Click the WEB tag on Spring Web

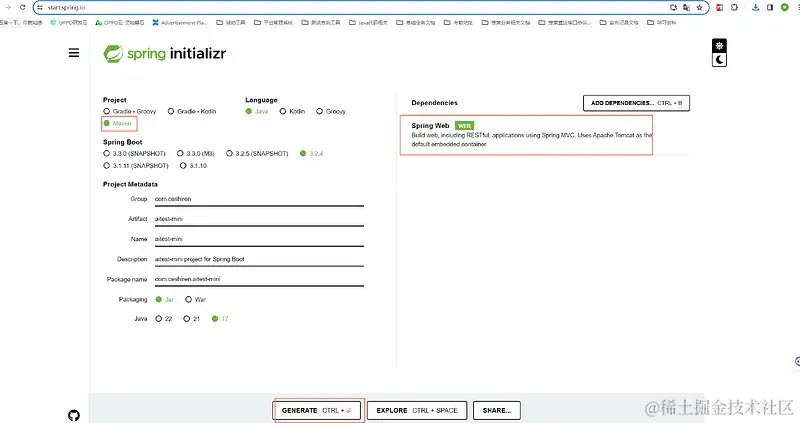click(464, 126)
